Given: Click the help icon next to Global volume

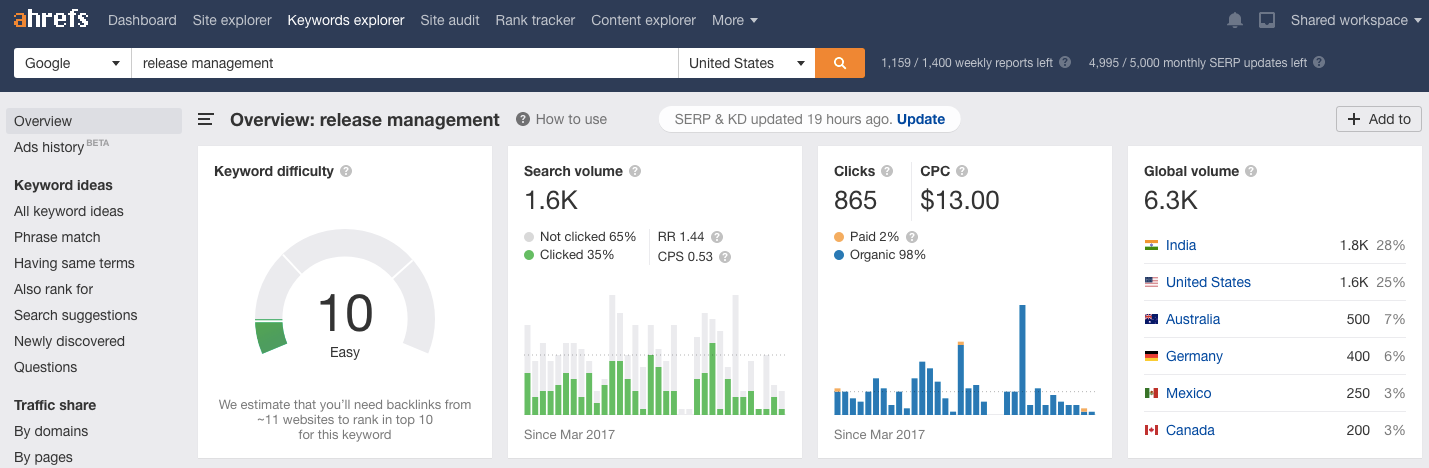Looking at the screenshot, I should (1251, 171).
